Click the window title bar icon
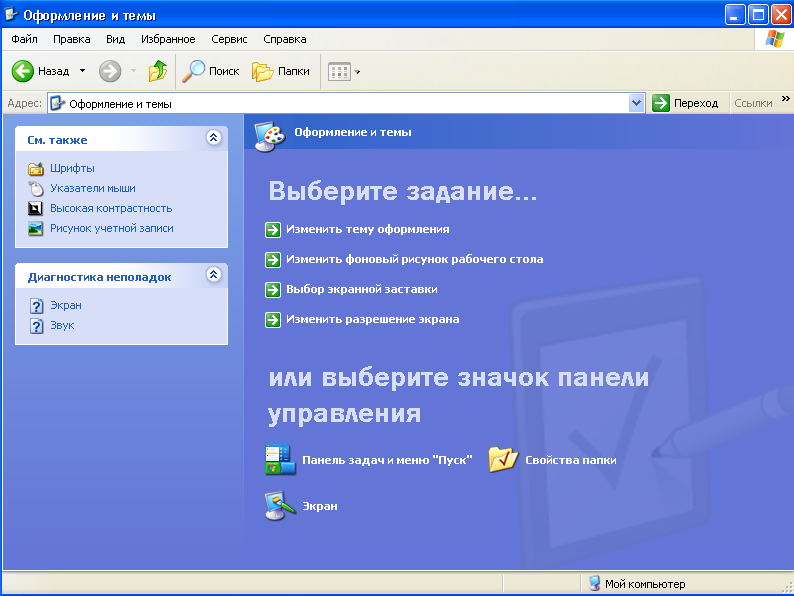This screenshot has width=794, height=596. tap(11, 14)
